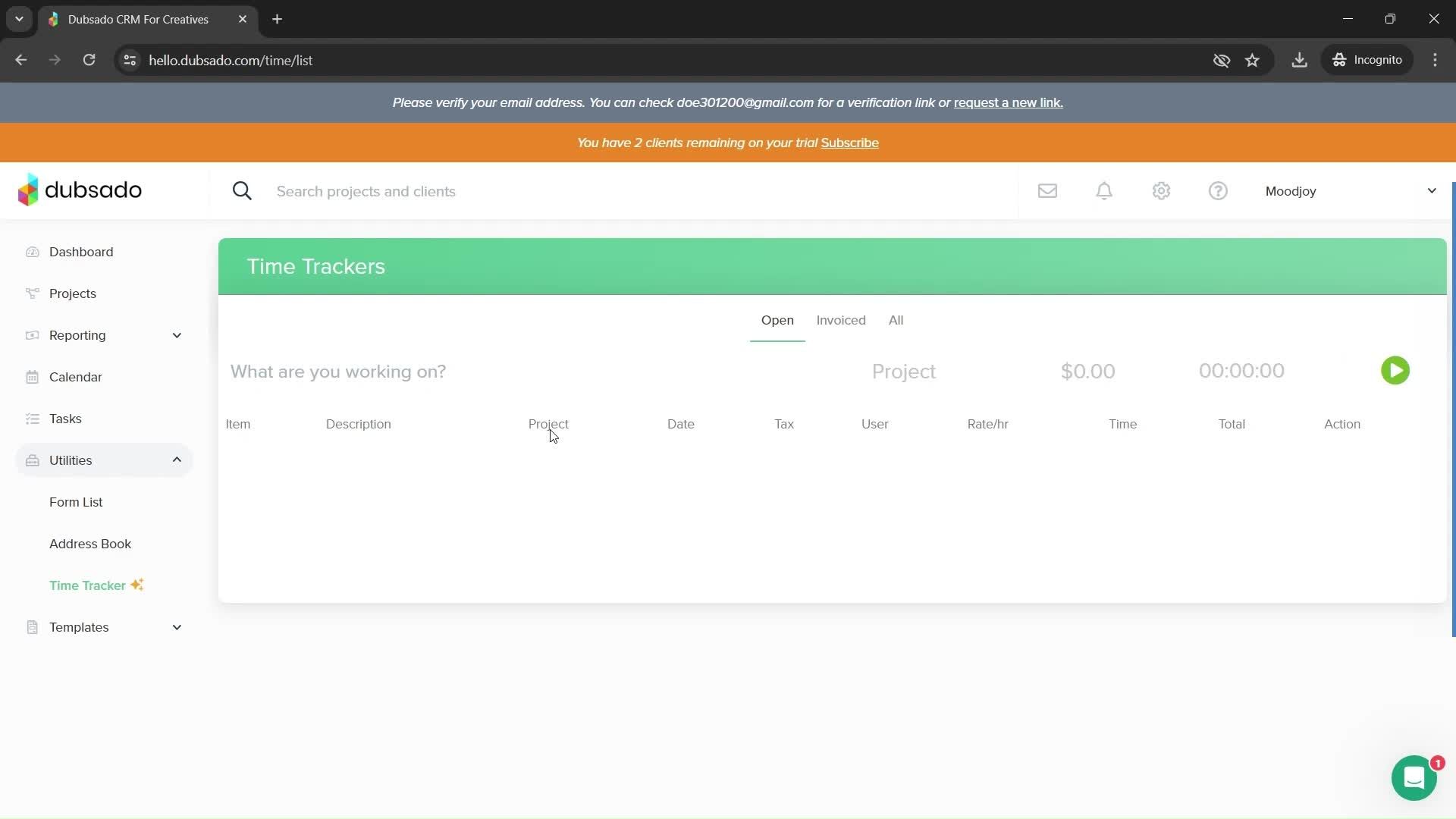Click the Projects sidebar icon
The height and width of the screenshot is (819, 1456).
(x=32, y=293)
